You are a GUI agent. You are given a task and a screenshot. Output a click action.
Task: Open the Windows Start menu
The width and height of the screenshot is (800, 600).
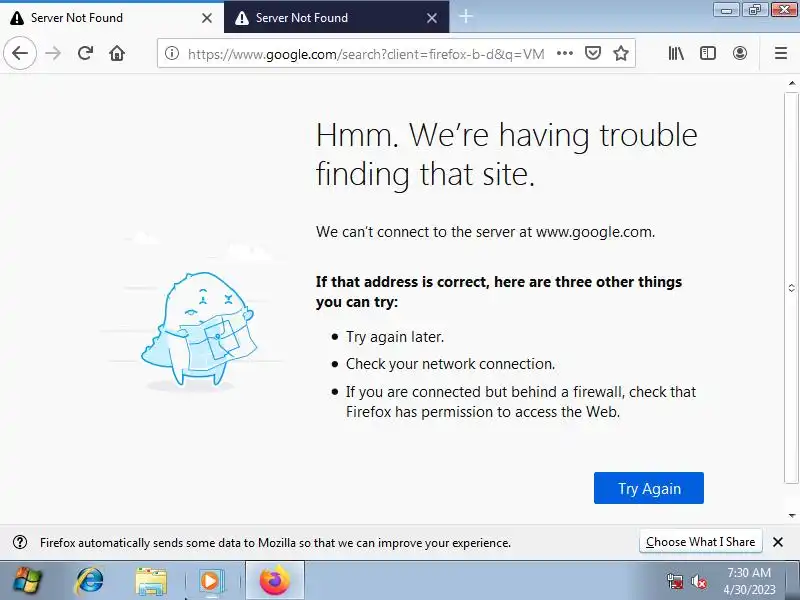pyautogui.click(x=27, y=581)
